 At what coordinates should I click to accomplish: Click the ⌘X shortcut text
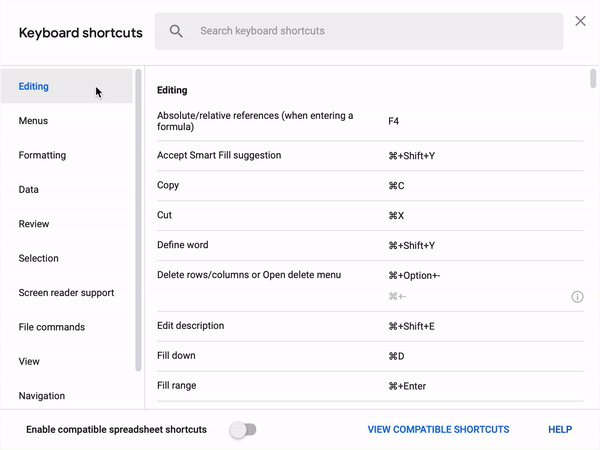click(396, 215)
